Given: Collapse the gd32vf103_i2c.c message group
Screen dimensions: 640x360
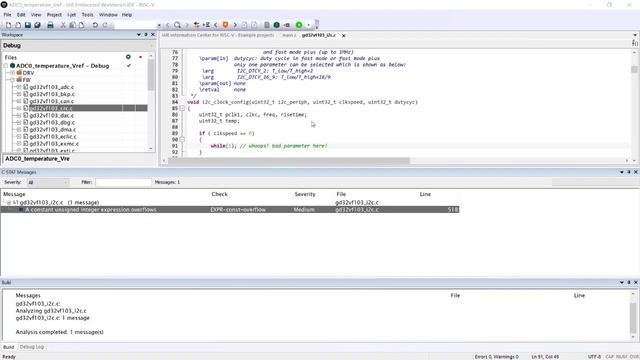Looking at the screenshot, I should (x=9, y=202).
